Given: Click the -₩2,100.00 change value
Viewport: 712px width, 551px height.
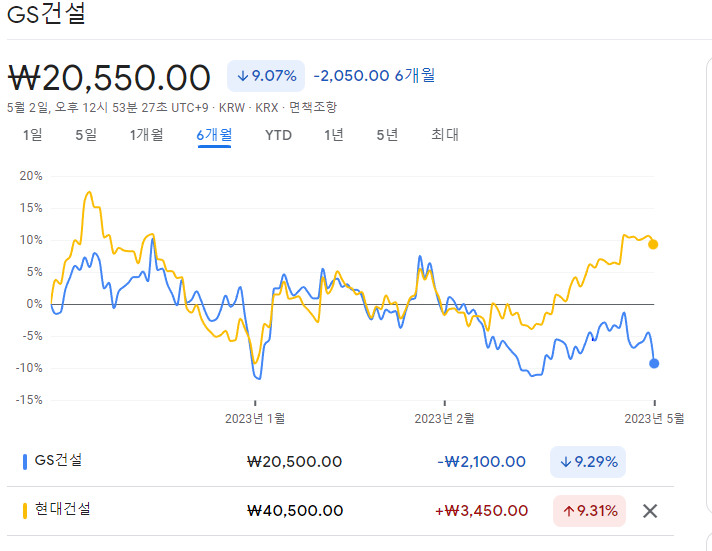Looking at the screenshot, I should 481,462.
